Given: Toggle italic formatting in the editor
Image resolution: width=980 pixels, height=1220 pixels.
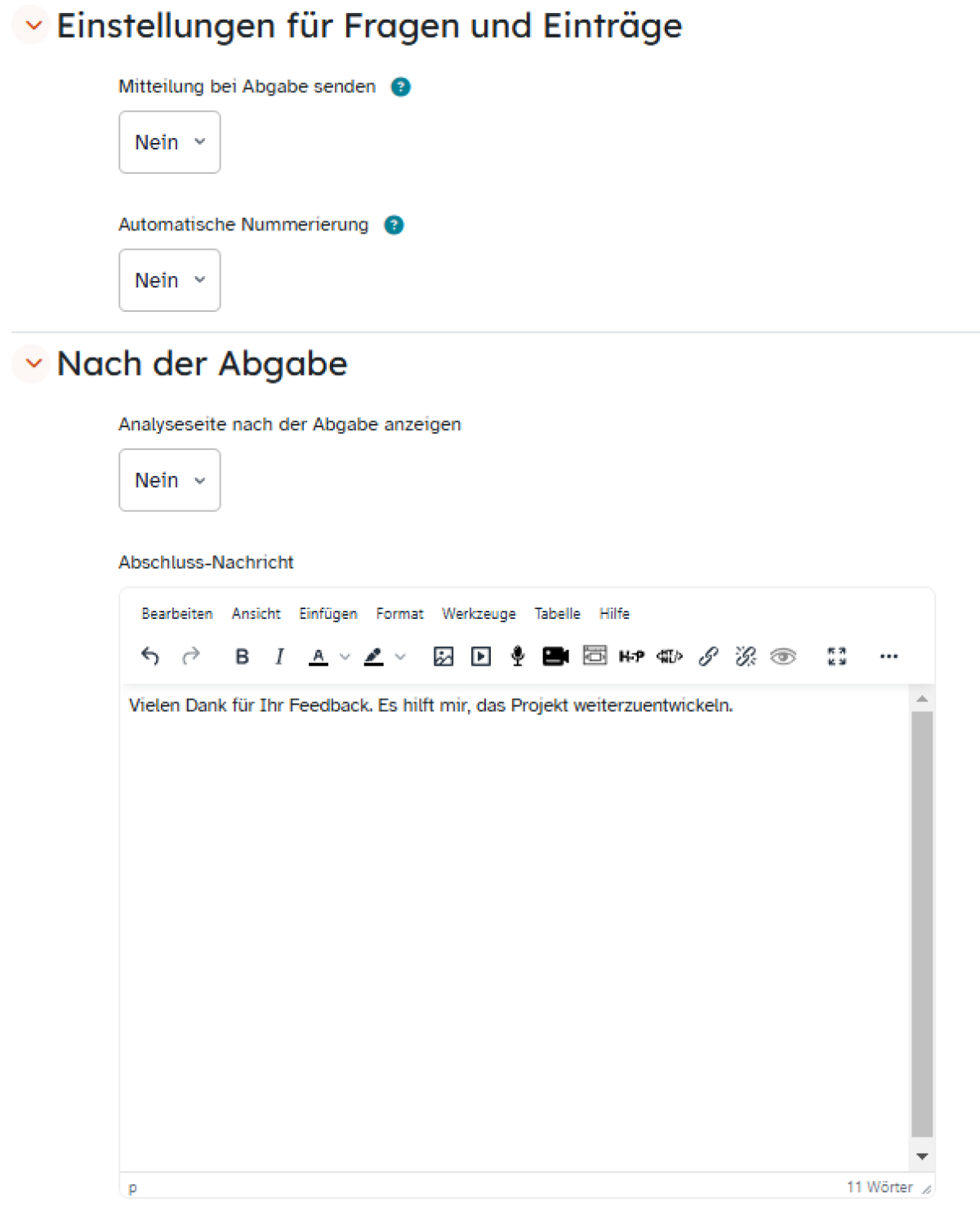Looking at the screenshot, I should point(279,656).
